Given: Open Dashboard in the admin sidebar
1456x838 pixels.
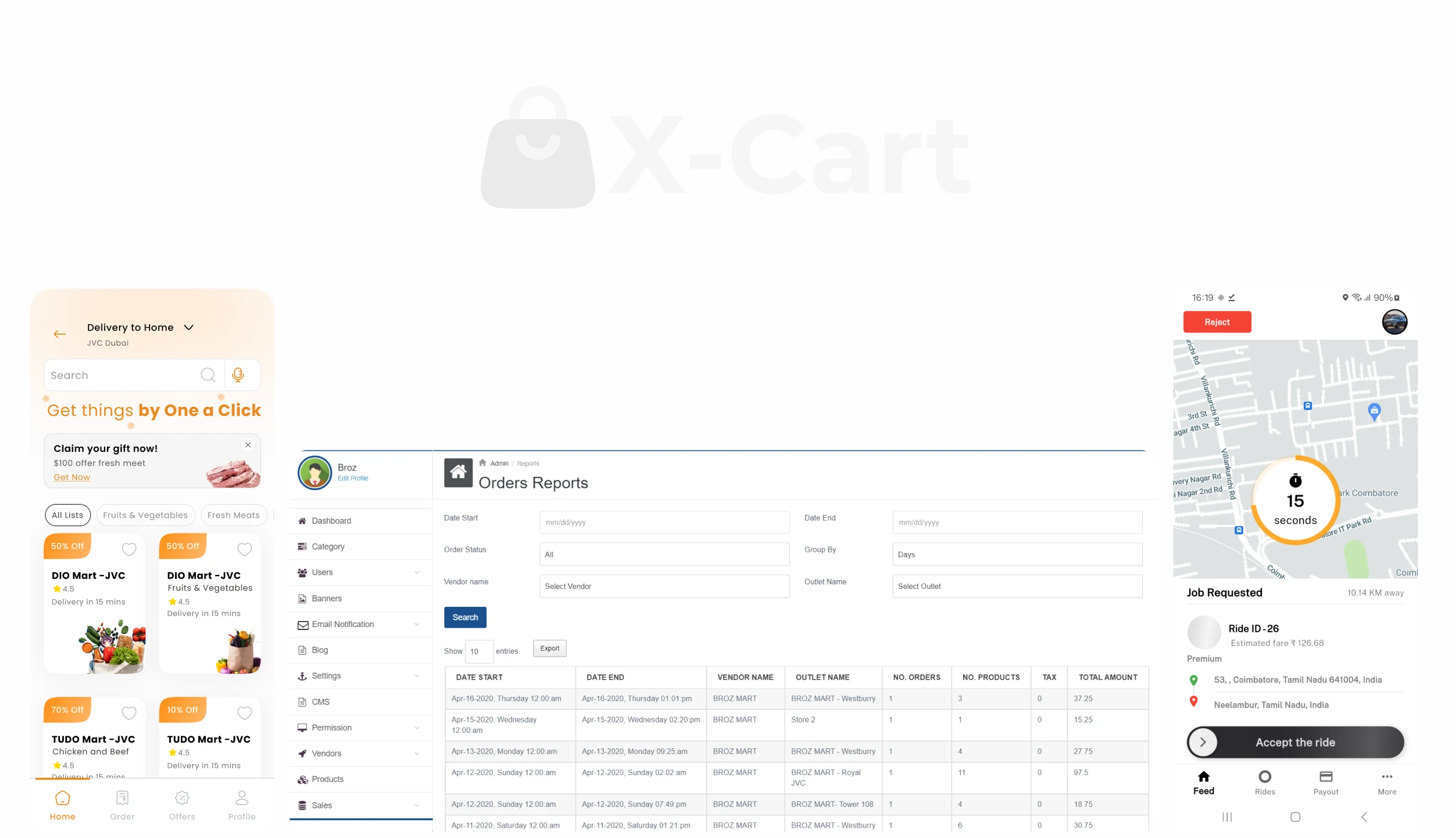Looking at the screenshot, I should point(331,521).
